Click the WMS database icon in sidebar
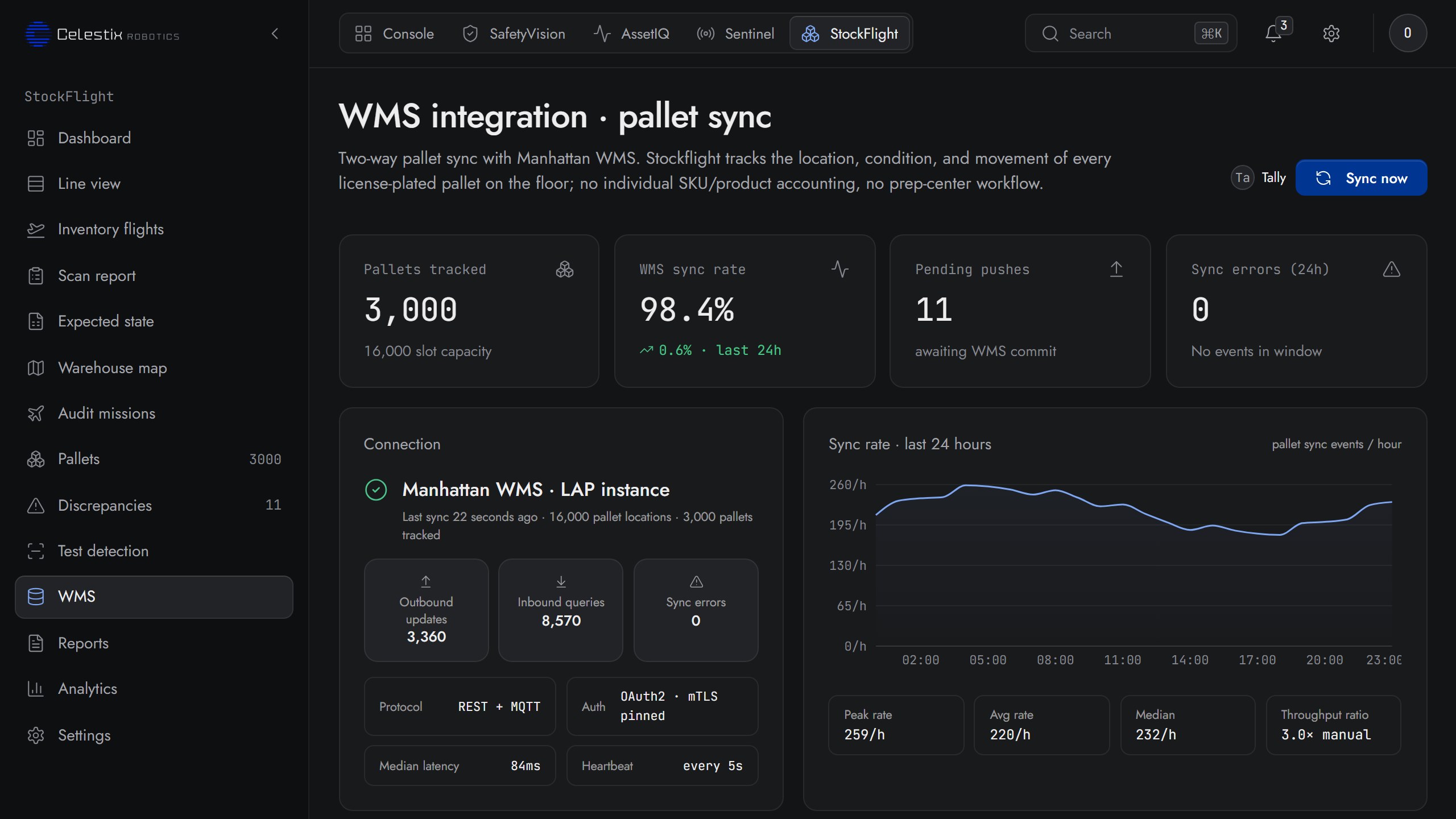The image size is (1456, 819). coord(36,597)
